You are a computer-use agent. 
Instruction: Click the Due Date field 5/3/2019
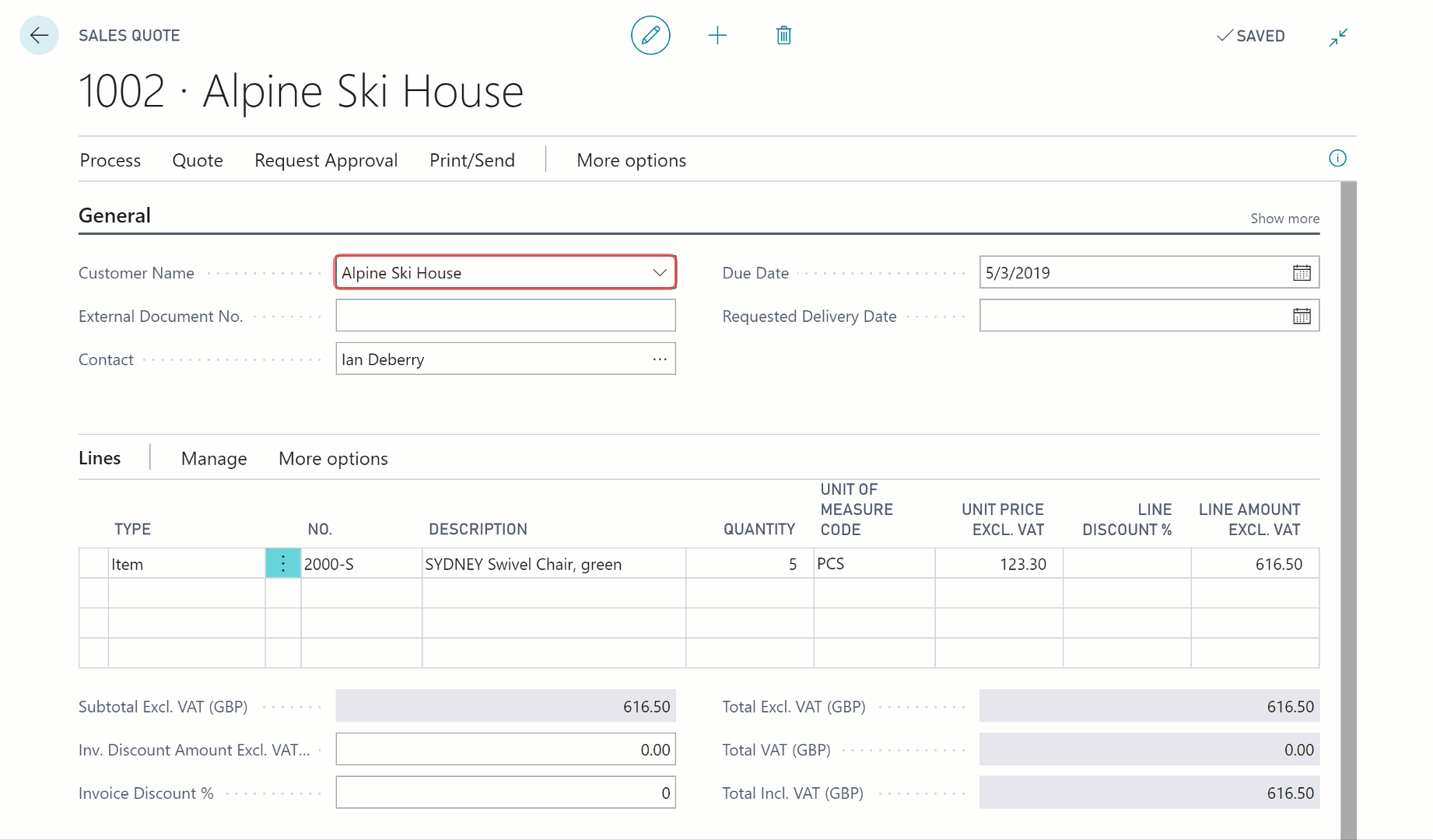point(1149,273)
